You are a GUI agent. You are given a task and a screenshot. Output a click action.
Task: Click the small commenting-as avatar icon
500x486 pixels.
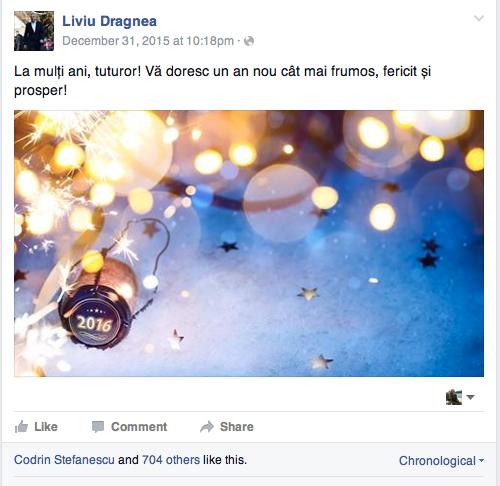point(454,397)
